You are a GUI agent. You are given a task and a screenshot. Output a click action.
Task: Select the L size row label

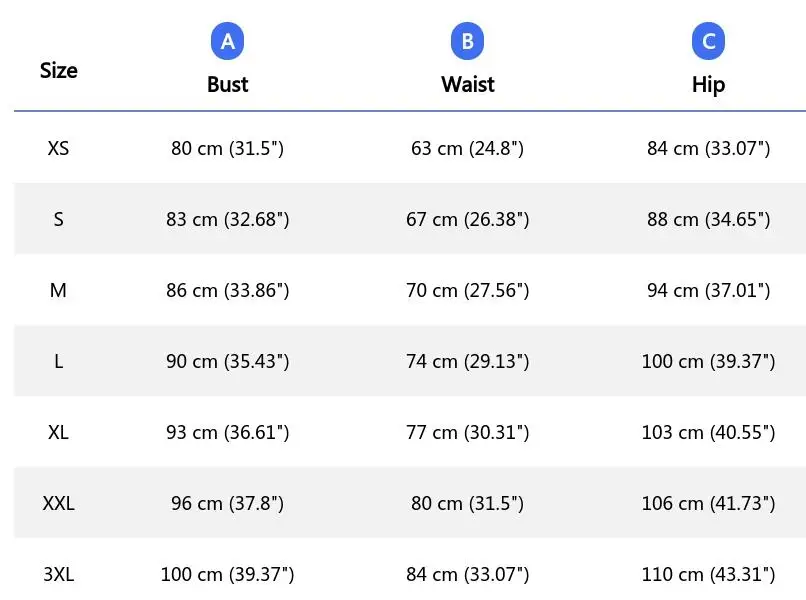pyautogui.click(x=59, y=361)
